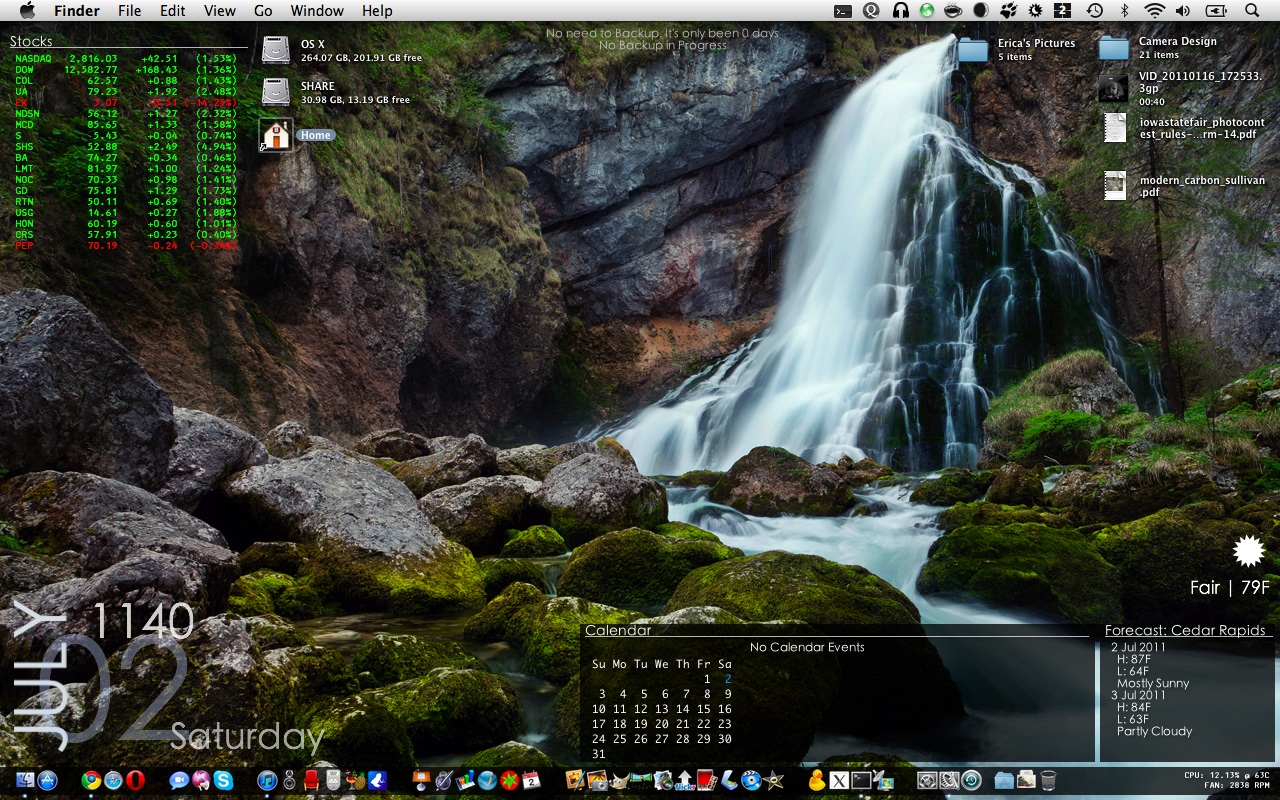Open the battery status menu
This screenshot has height=800, width=1280.
[1217, 11]
